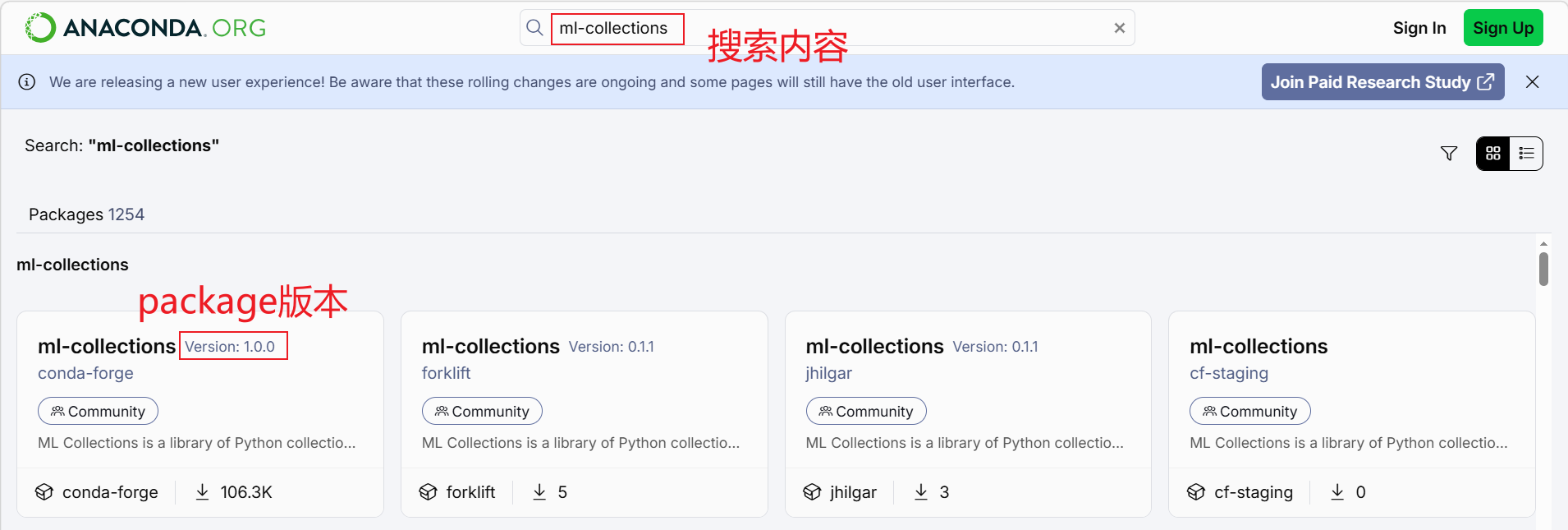Screen dimensions: 1568x530
Task: Select the Packages 1254 tab
Action: (x=86, y=214)
